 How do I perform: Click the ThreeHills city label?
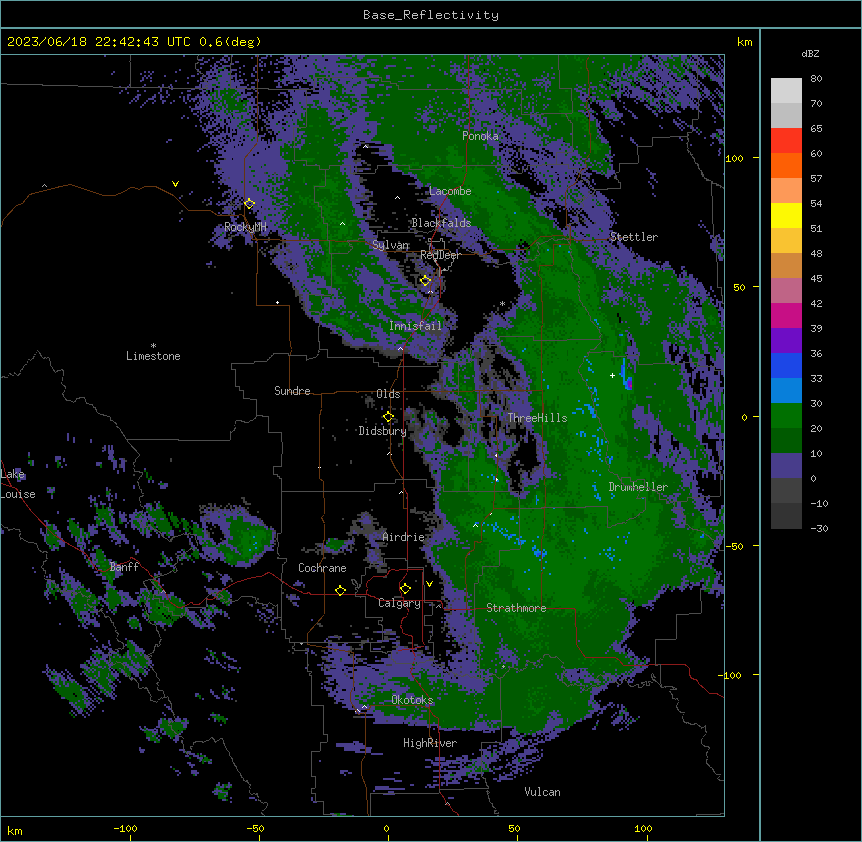click(537, 418)
